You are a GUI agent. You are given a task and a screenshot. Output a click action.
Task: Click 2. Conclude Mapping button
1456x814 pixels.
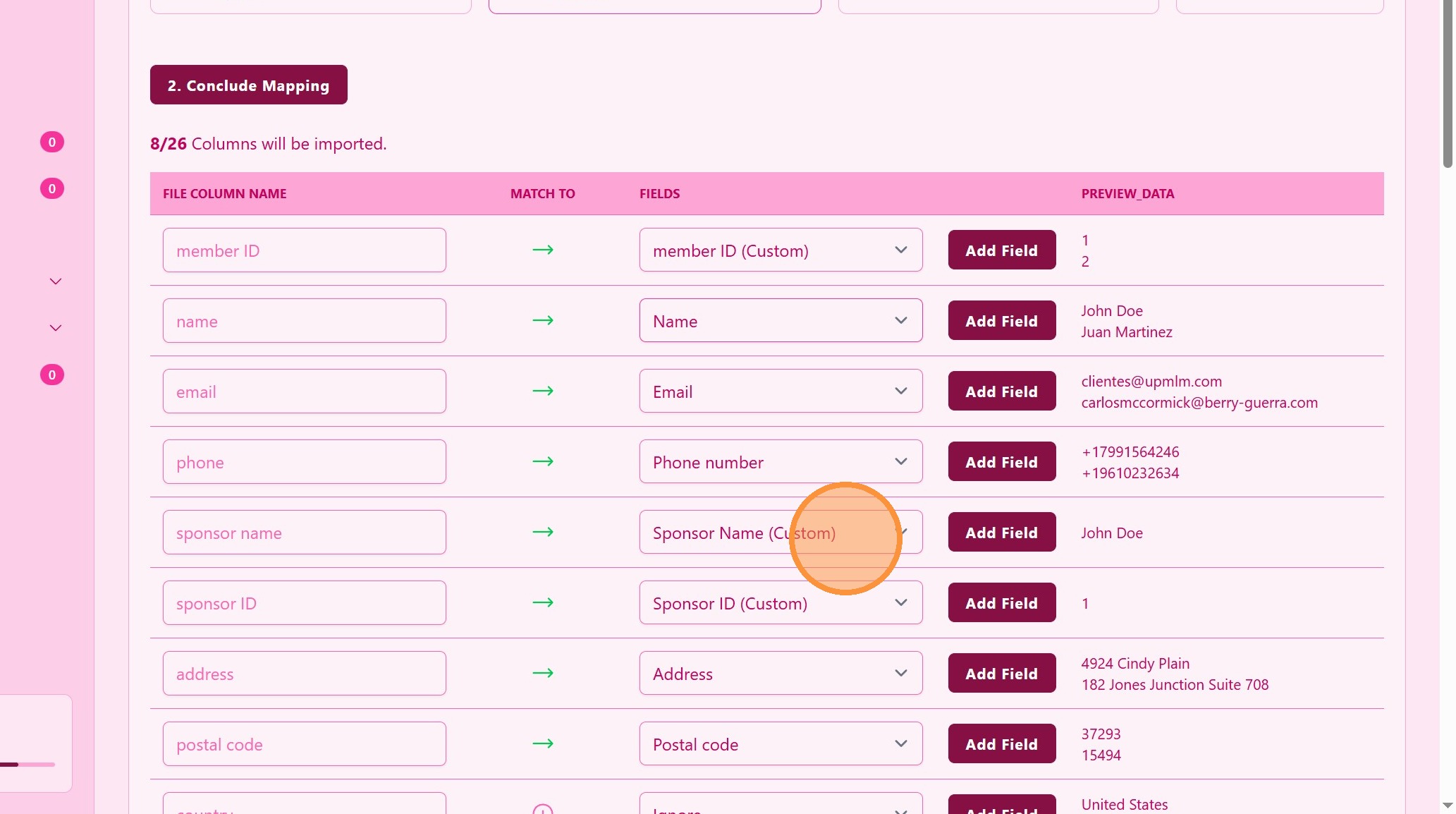(x=248, y=85)
